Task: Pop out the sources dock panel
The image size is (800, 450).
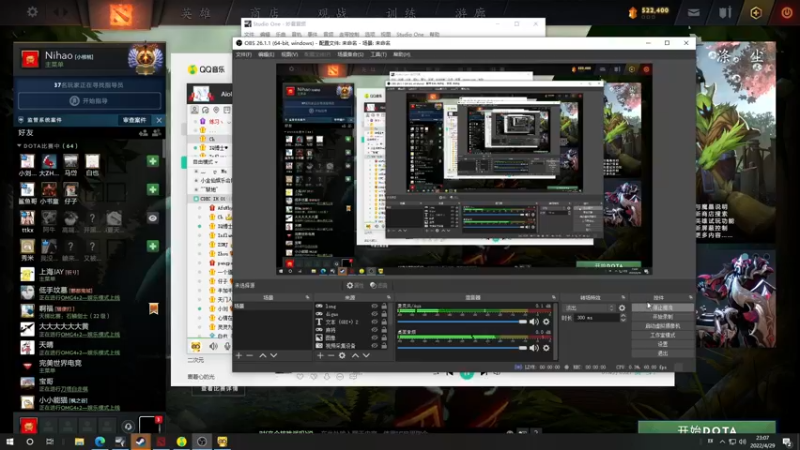Action: [x=389, y=297]
